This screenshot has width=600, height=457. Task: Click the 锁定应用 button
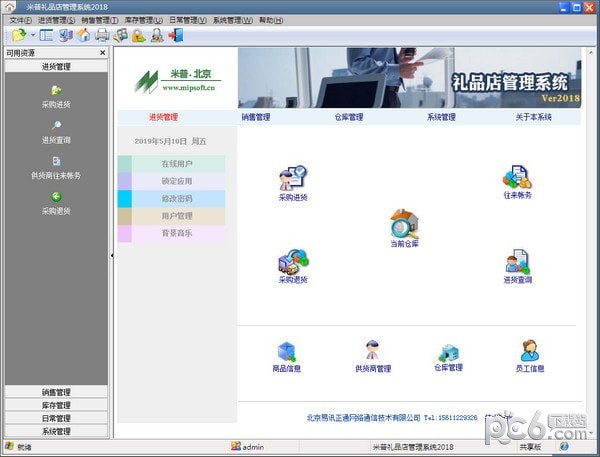[171, 181]
